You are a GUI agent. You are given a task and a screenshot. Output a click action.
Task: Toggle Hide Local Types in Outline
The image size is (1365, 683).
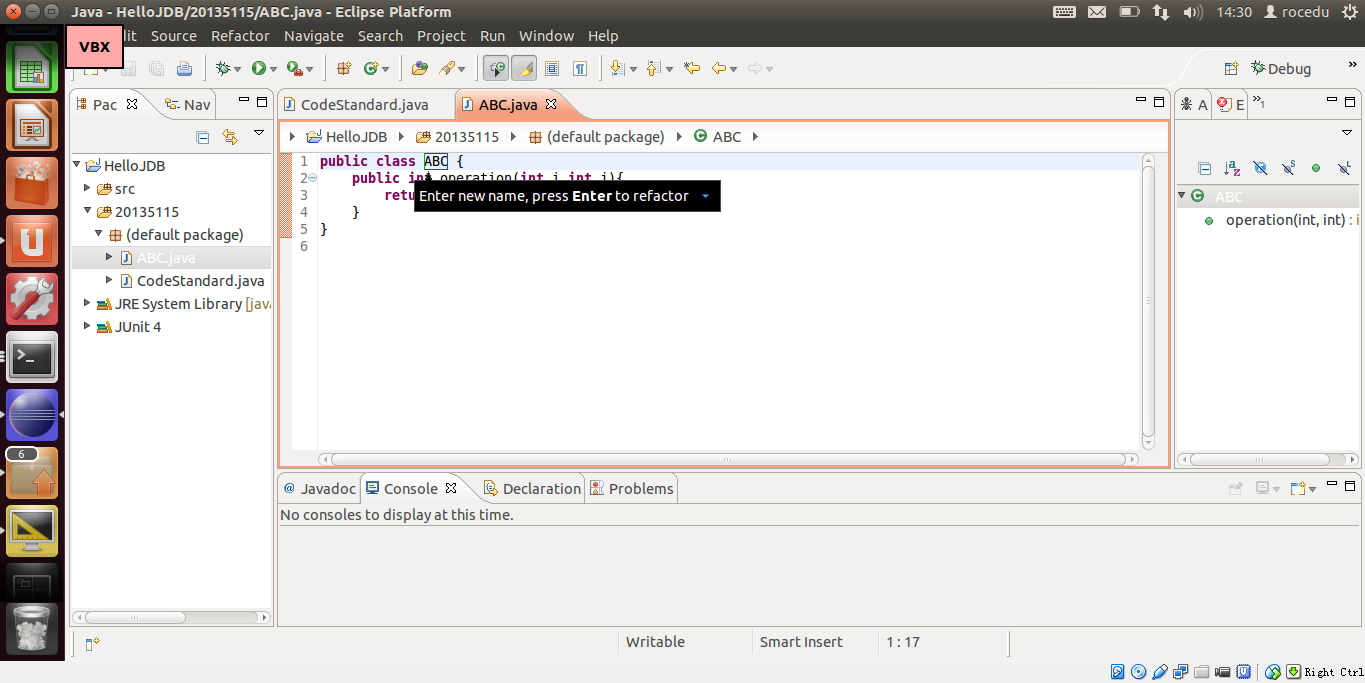[x=1344, y=169]
